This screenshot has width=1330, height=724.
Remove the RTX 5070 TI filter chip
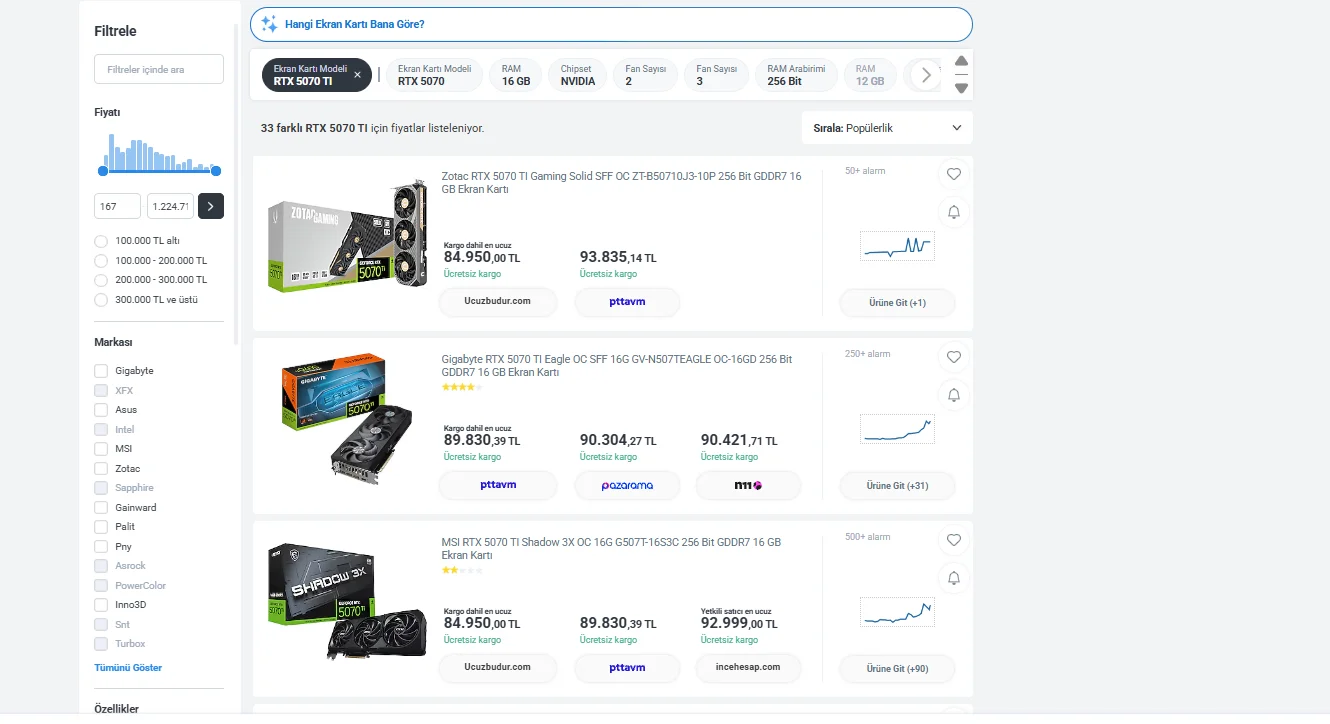(357, 75)
